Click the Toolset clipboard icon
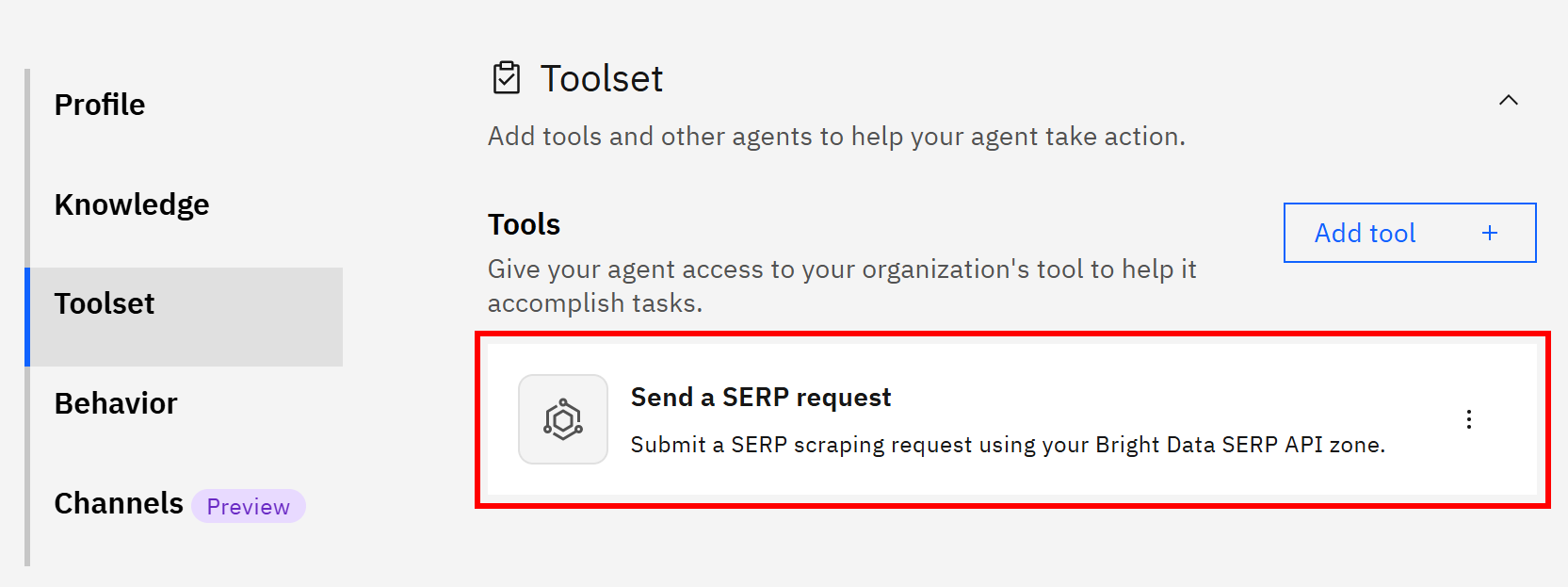 click(507, 78)
